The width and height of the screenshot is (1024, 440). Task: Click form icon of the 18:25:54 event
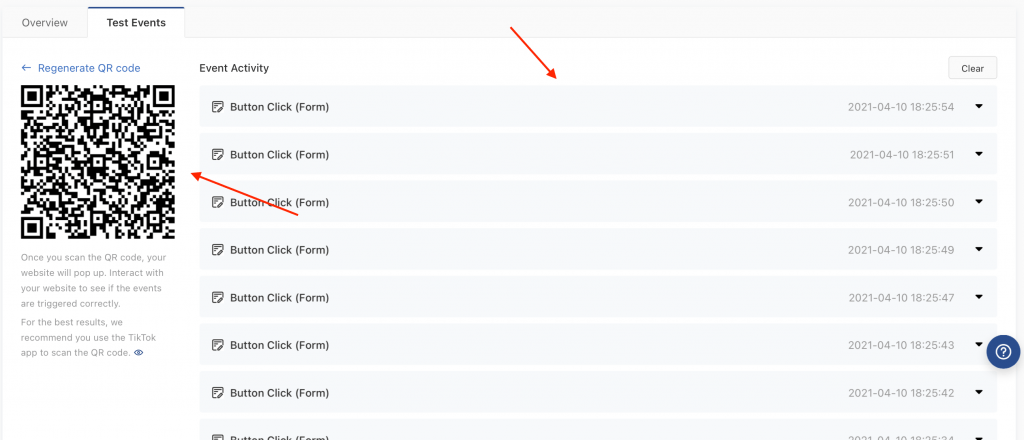218,107
